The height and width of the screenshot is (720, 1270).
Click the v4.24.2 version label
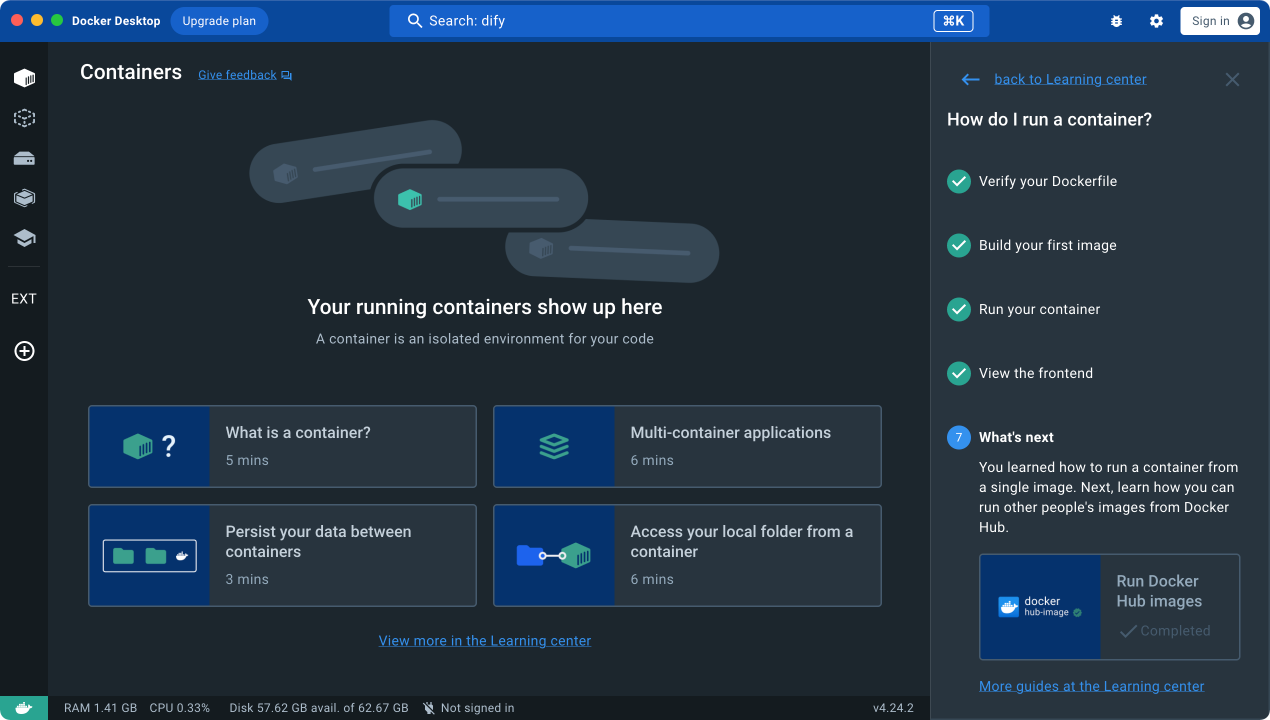point(893,708)
